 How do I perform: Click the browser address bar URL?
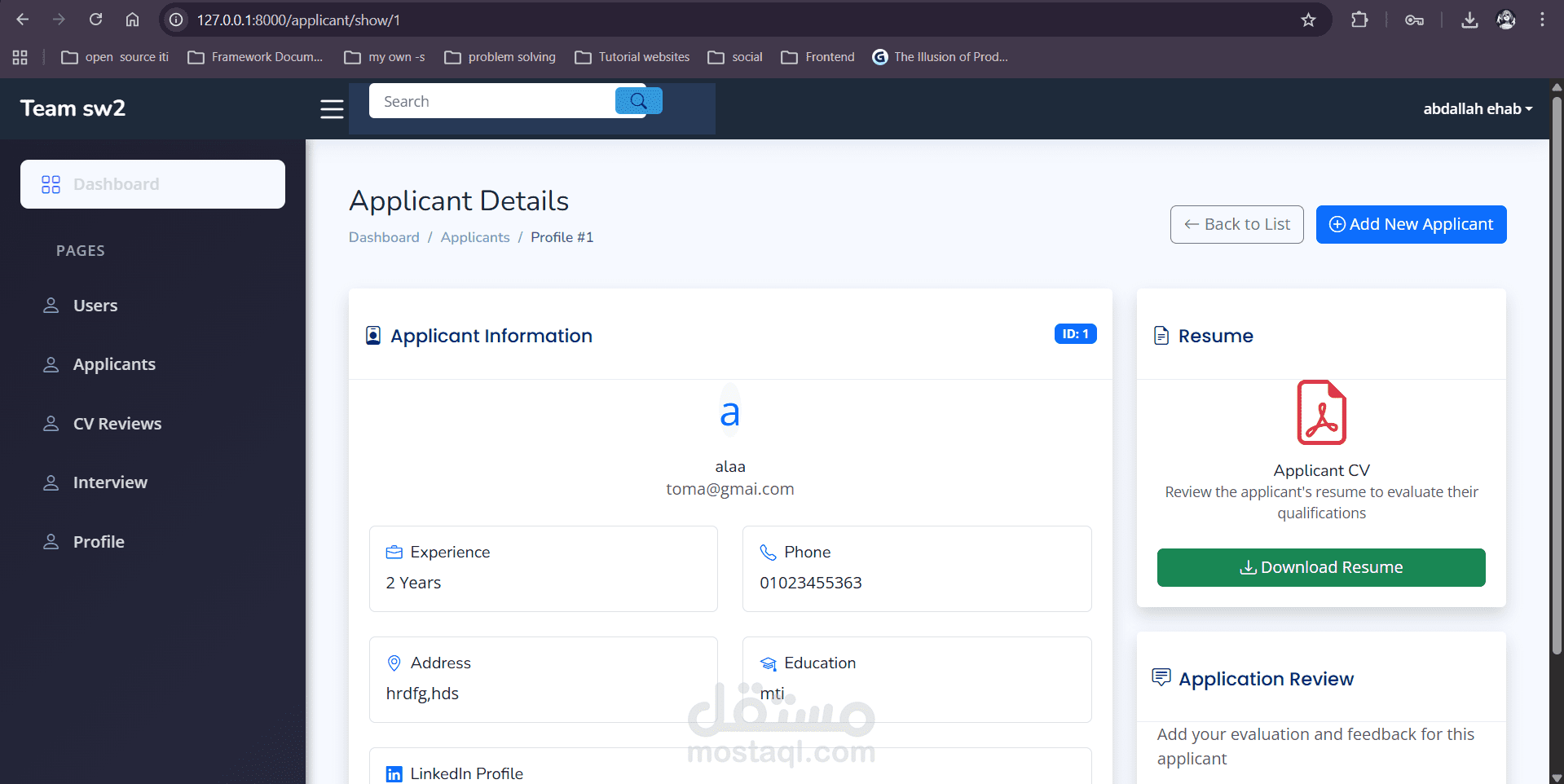298,20
